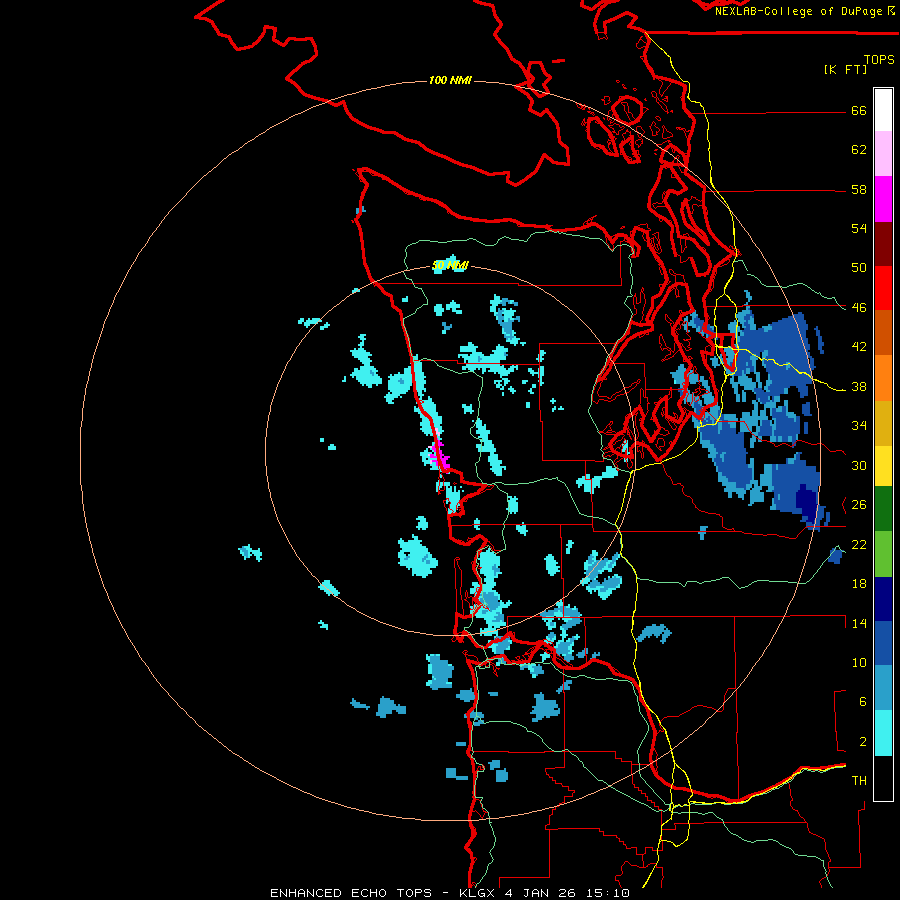The height and width of the screenshot is (900, 900).
Task: Click the magenta 58 kft legend swatch
Action: pyautogui.click(x=883, y=199)
